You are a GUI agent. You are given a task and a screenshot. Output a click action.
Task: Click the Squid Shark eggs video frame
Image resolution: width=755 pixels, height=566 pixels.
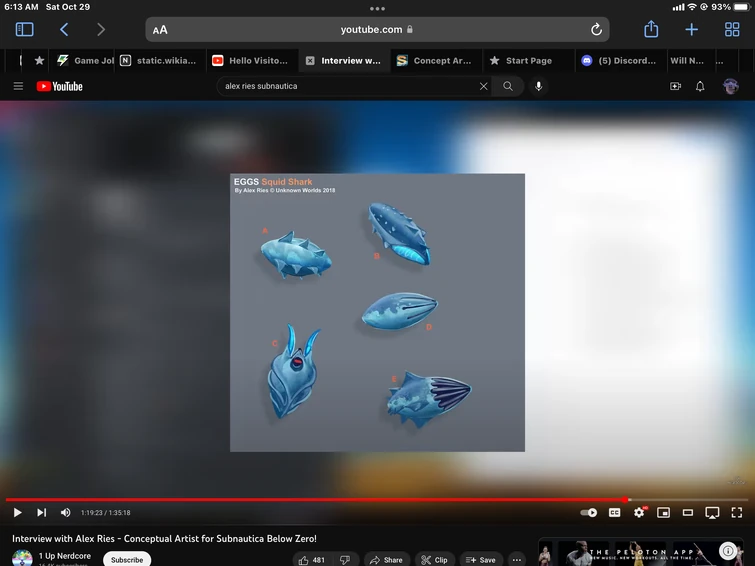coord(378,313)
